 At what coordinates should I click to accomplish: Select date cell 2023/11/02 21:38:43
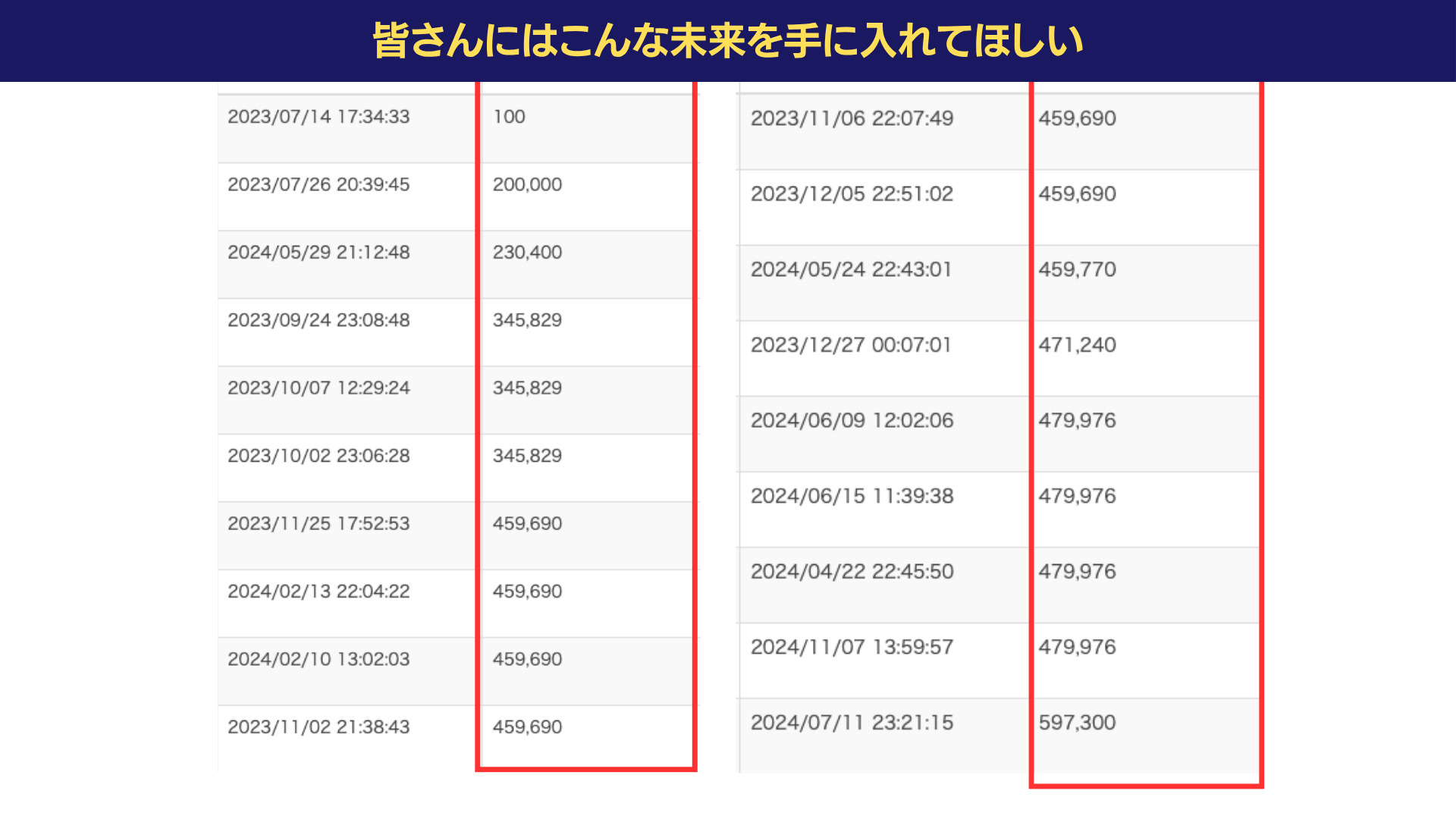pos(318,727)
